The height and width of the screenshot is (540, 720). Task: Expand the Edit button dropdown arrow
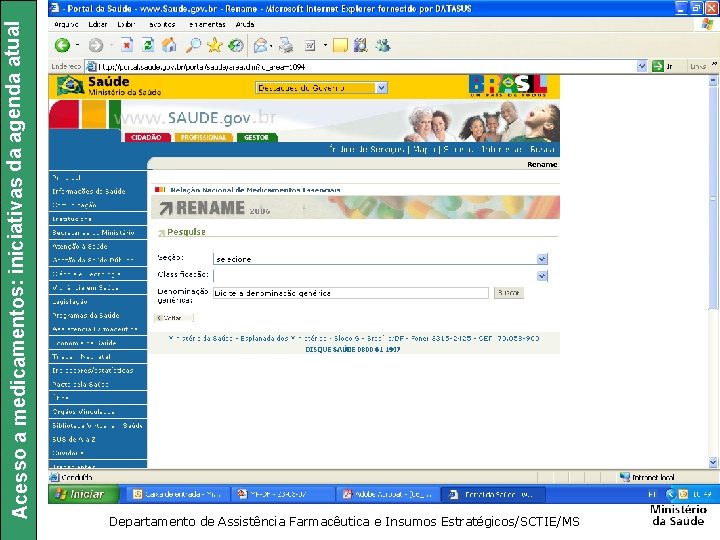(x=325, y=45)
